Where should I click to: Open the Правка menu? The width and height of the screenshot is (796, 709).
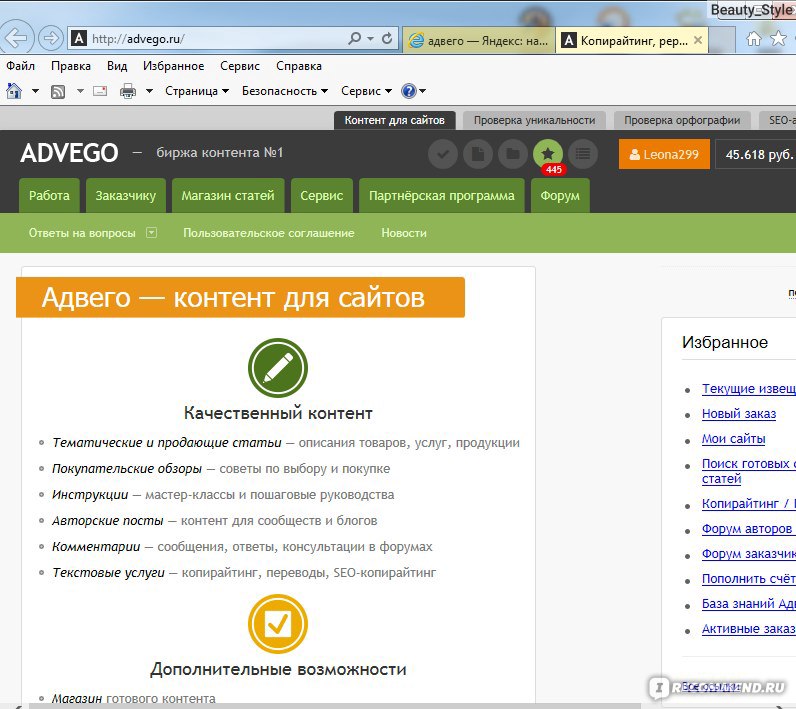pyautogui.click(x=71, y=66)
